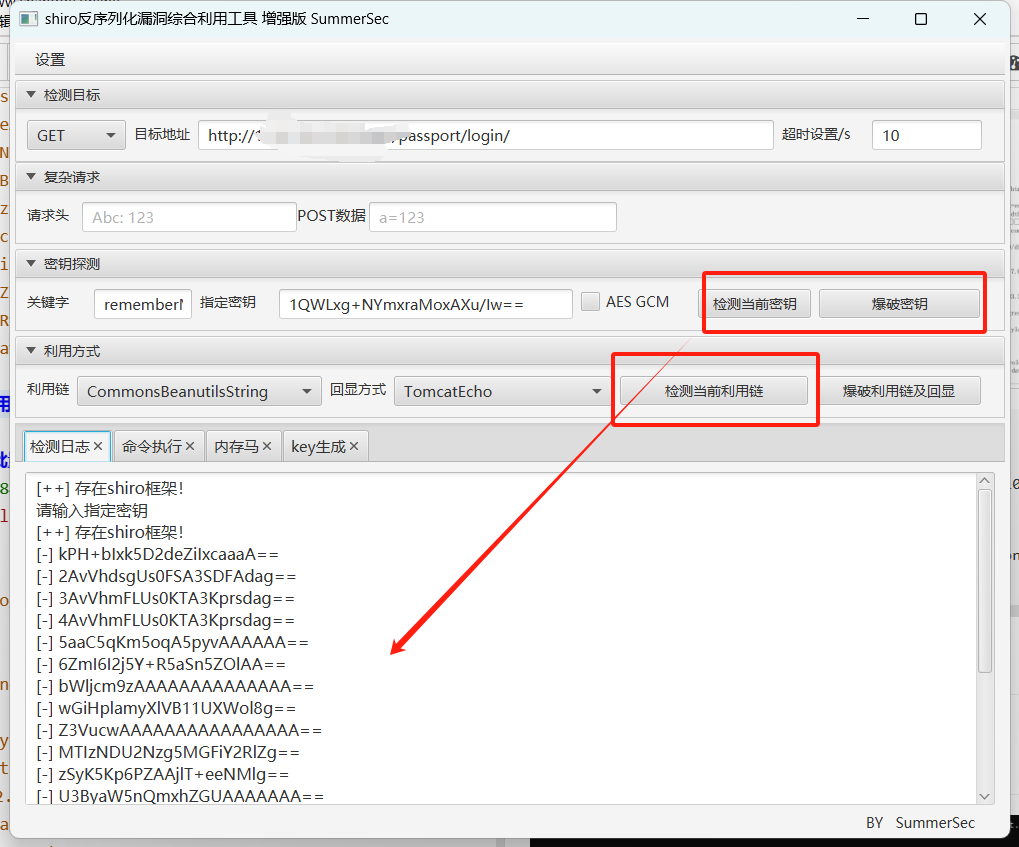Collapse the 复杂请求 section
Viewport: 1019px width, 847px height.
pos(31,177)
